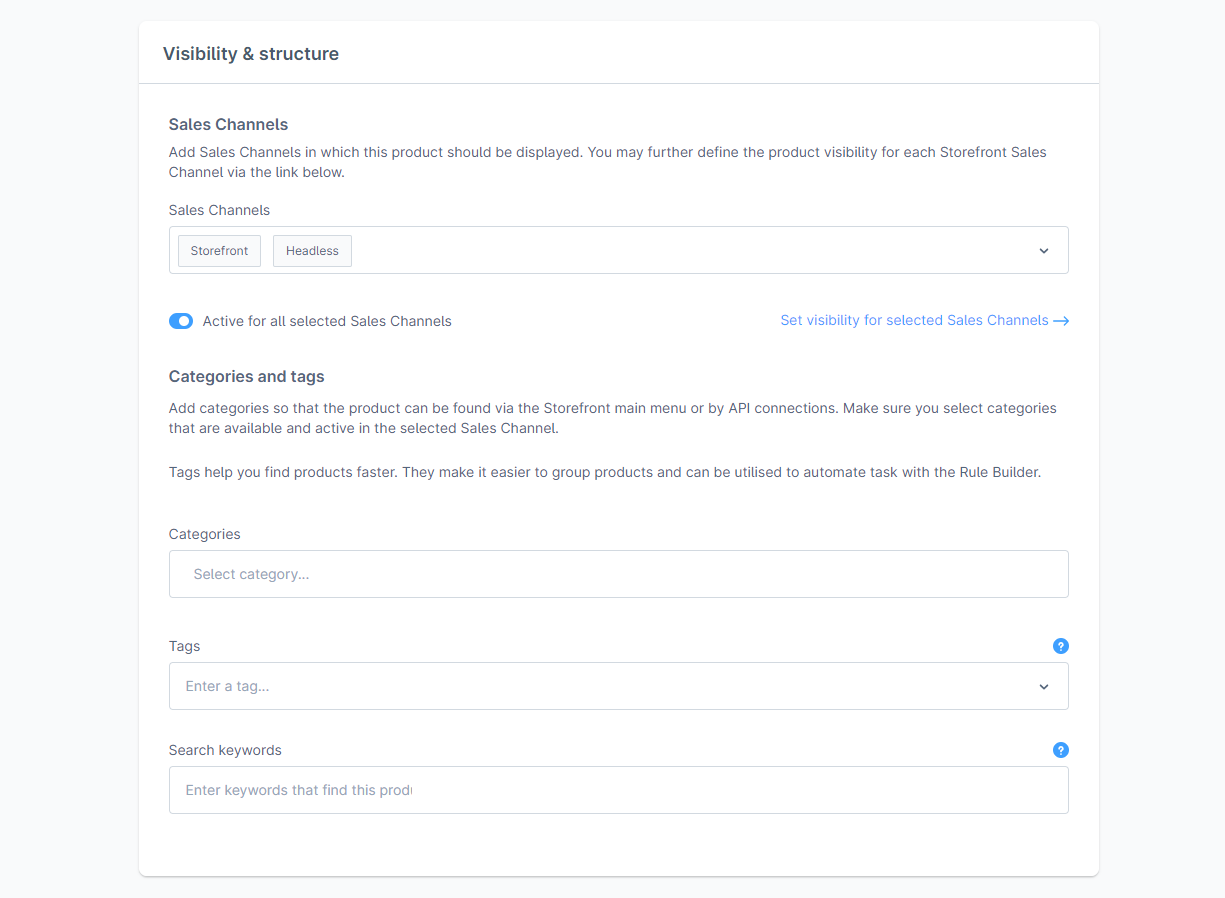Select the Storefront sales channel tag
Screen dimensions: 1225x898
219,251
